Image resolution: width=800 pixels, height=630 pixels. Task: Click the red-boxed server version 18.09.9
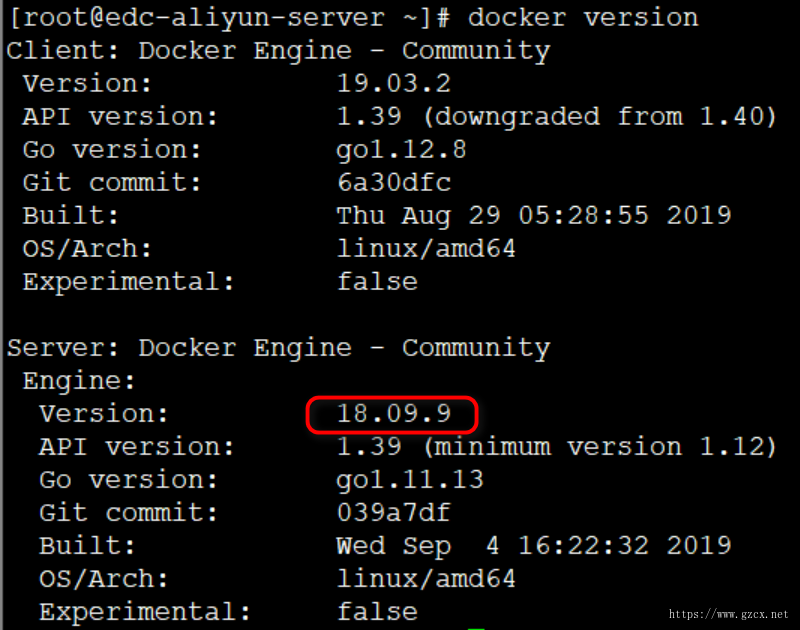(x=393, y=414)
